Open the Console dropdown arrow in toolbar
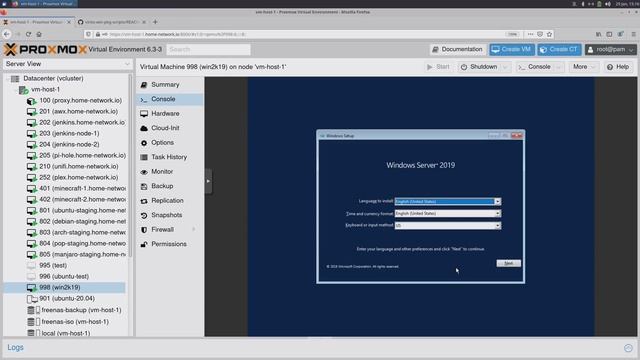The height and width of the screenshot is (360, 640). 559,67
